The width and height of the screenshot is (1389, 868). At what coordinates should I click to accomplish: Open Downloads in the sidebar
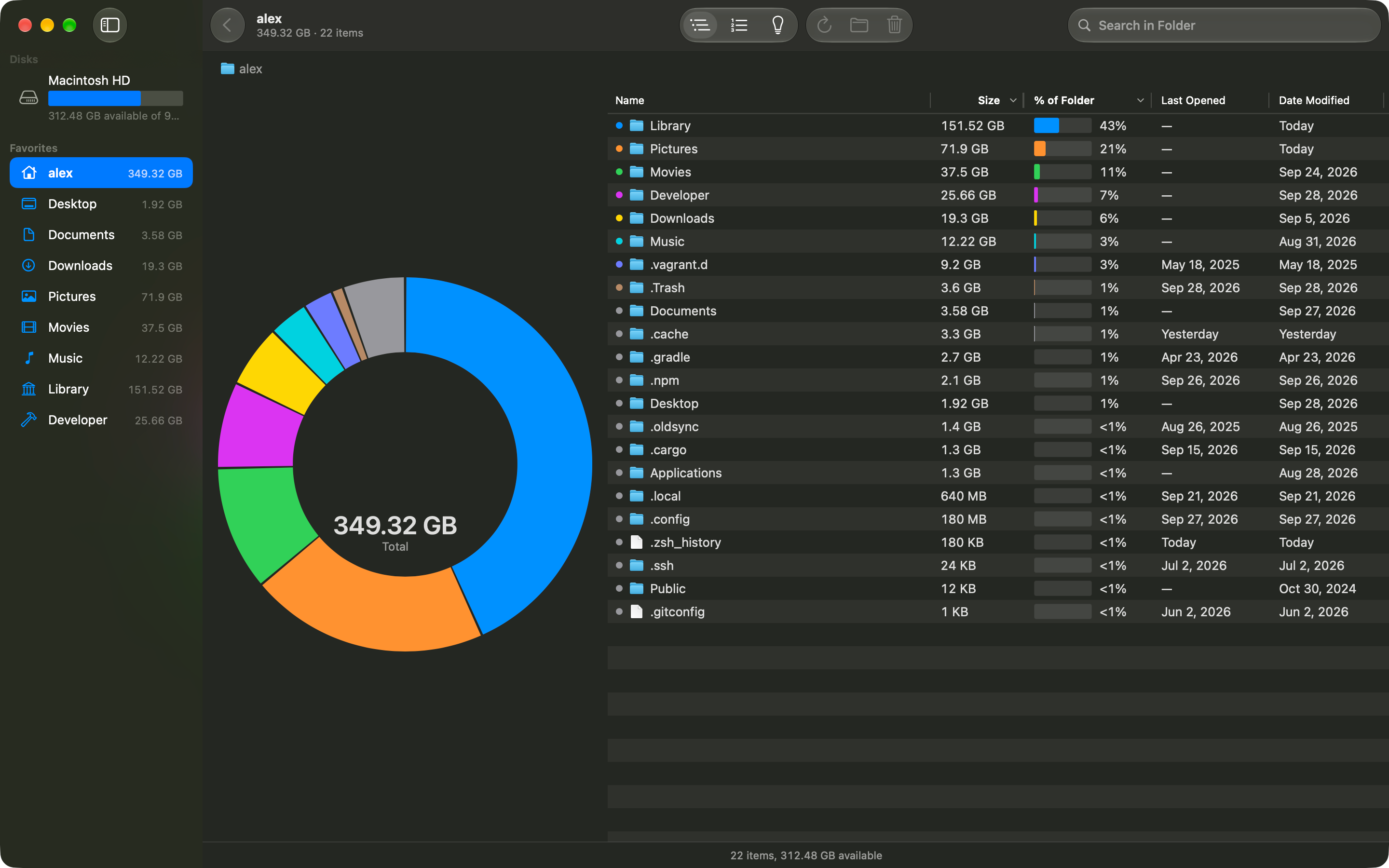pos(101,266)
